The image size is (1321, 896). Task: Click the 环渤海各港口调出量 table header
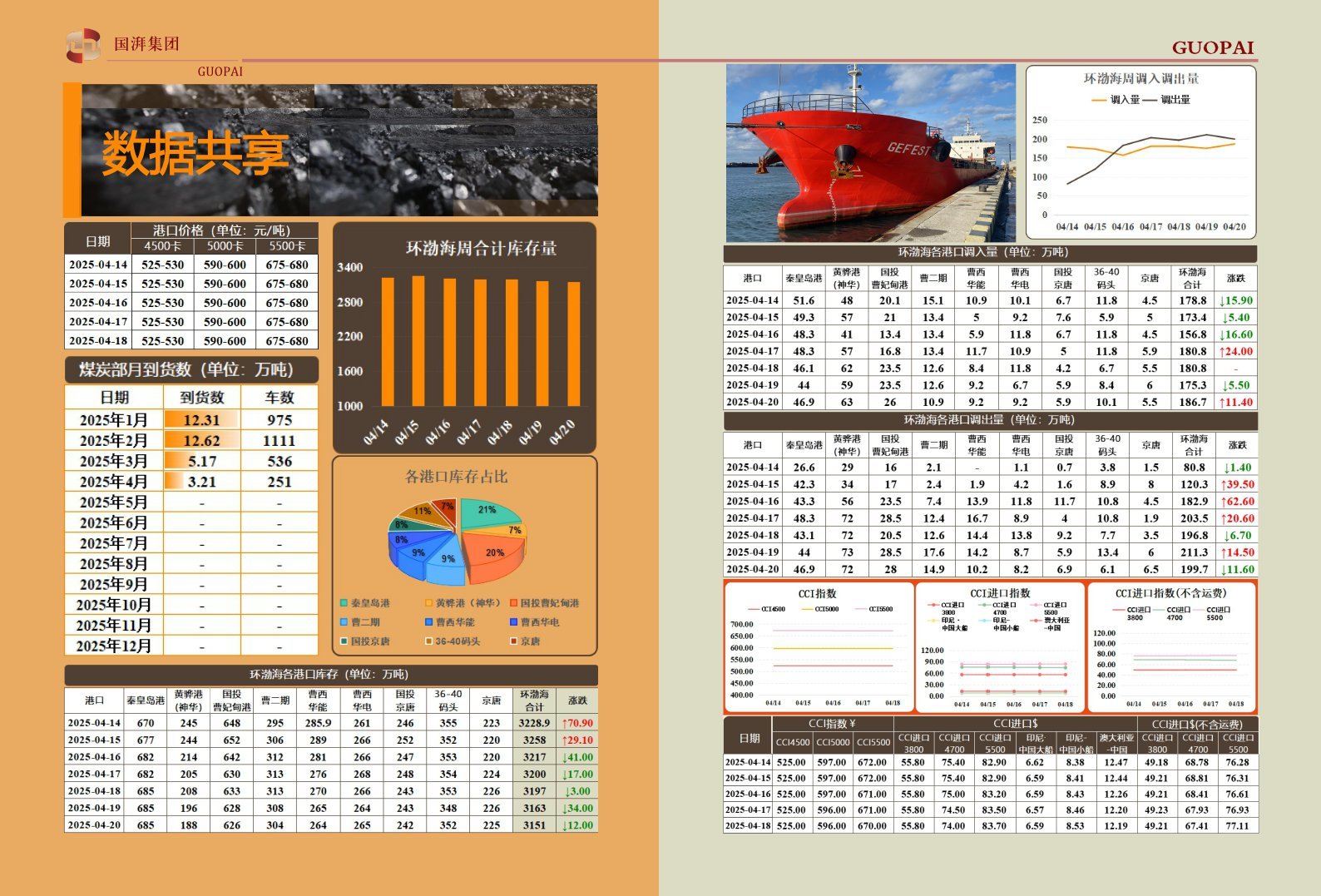point(990,420)
